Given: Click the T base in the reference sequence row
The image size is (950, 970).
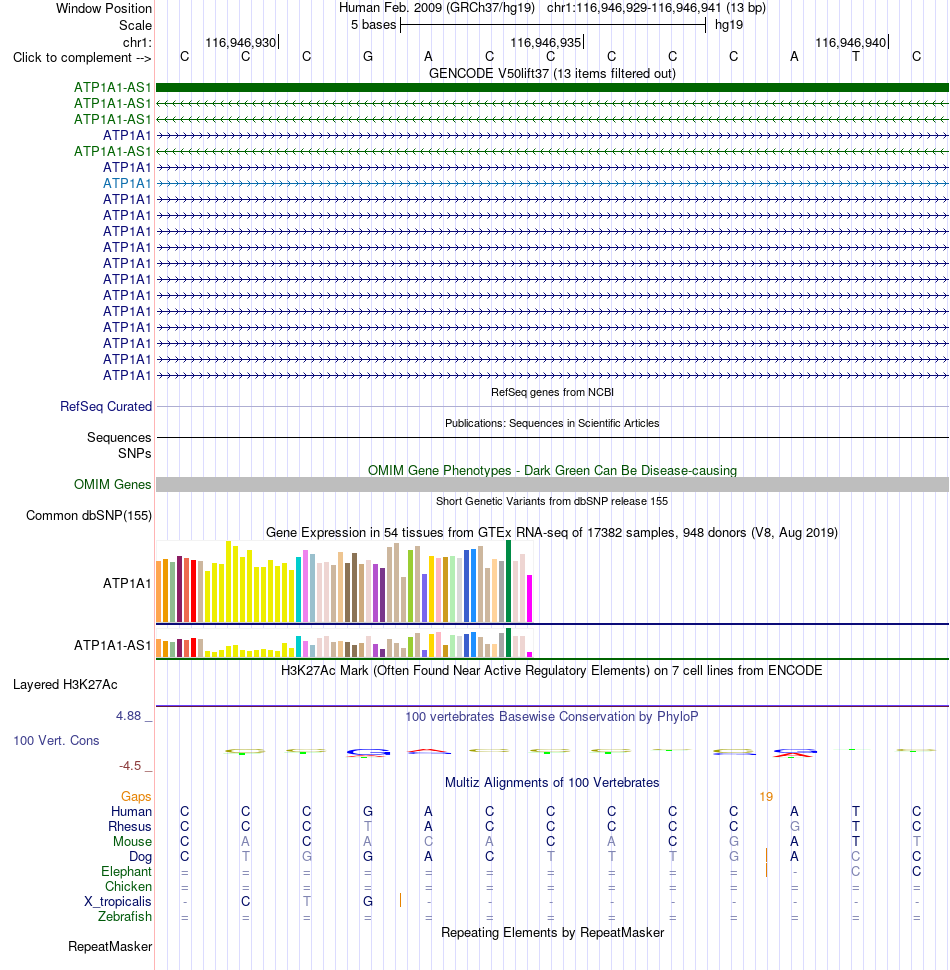Looking at the screenshot, I should click(855, 57).
